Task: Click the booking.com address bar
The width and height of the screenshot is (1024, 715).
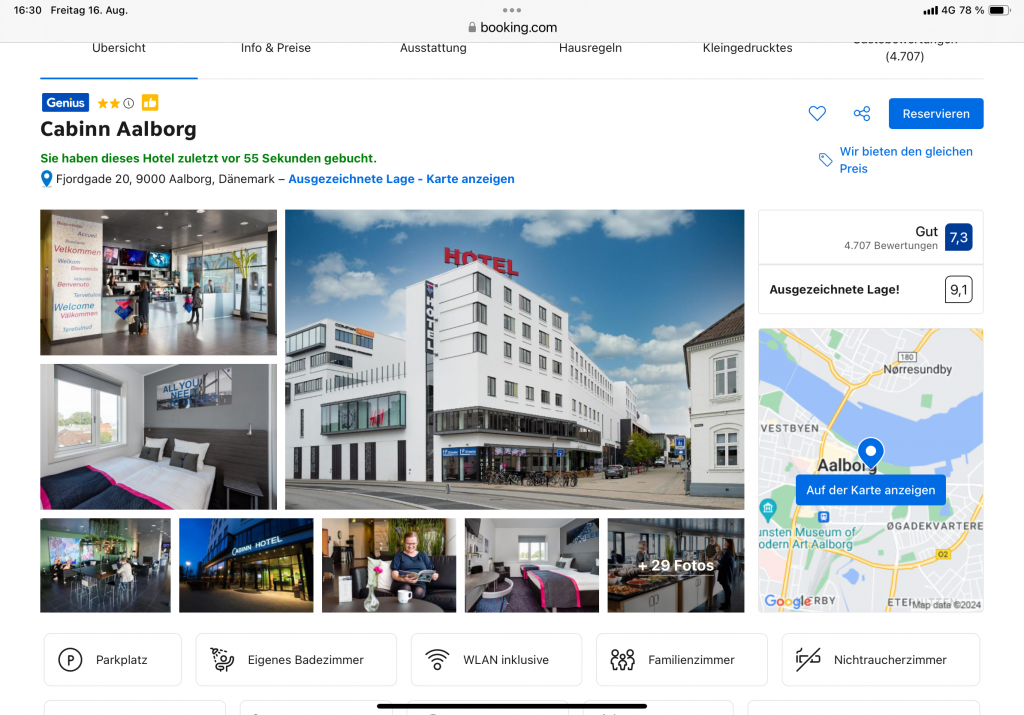Action: click(513, 27)
